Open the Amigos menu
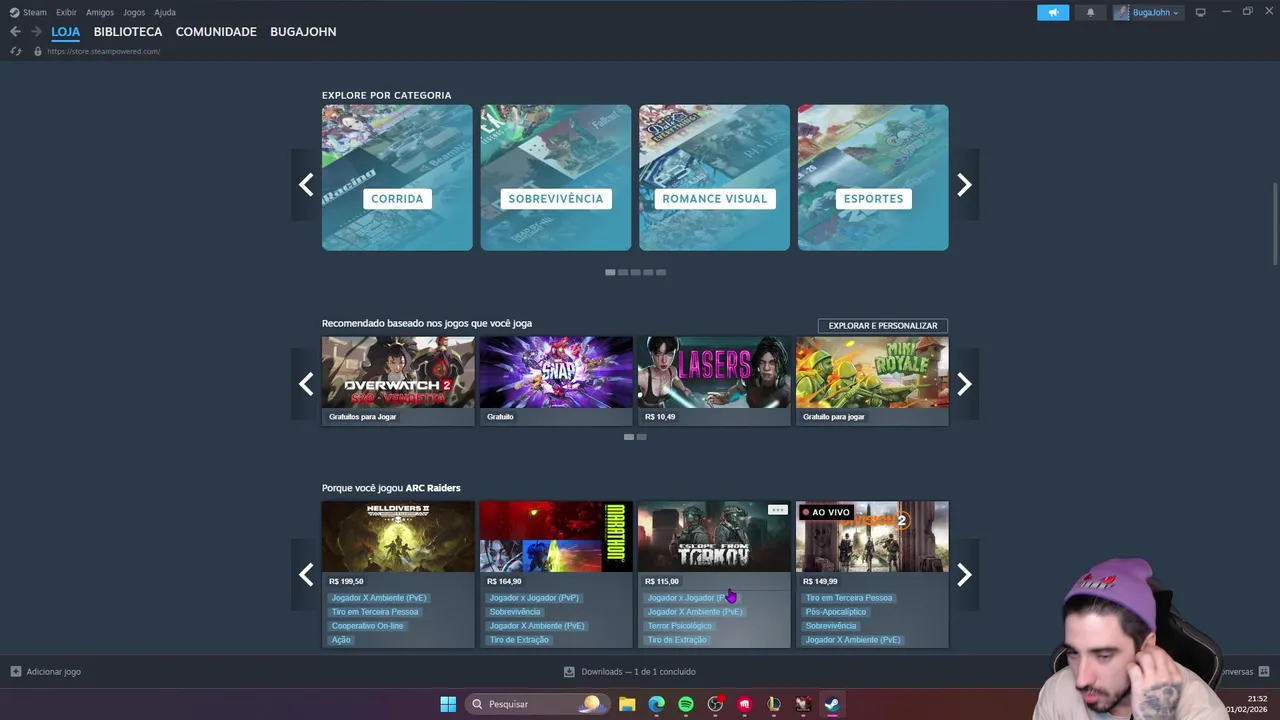 click(x=100, y=12)
